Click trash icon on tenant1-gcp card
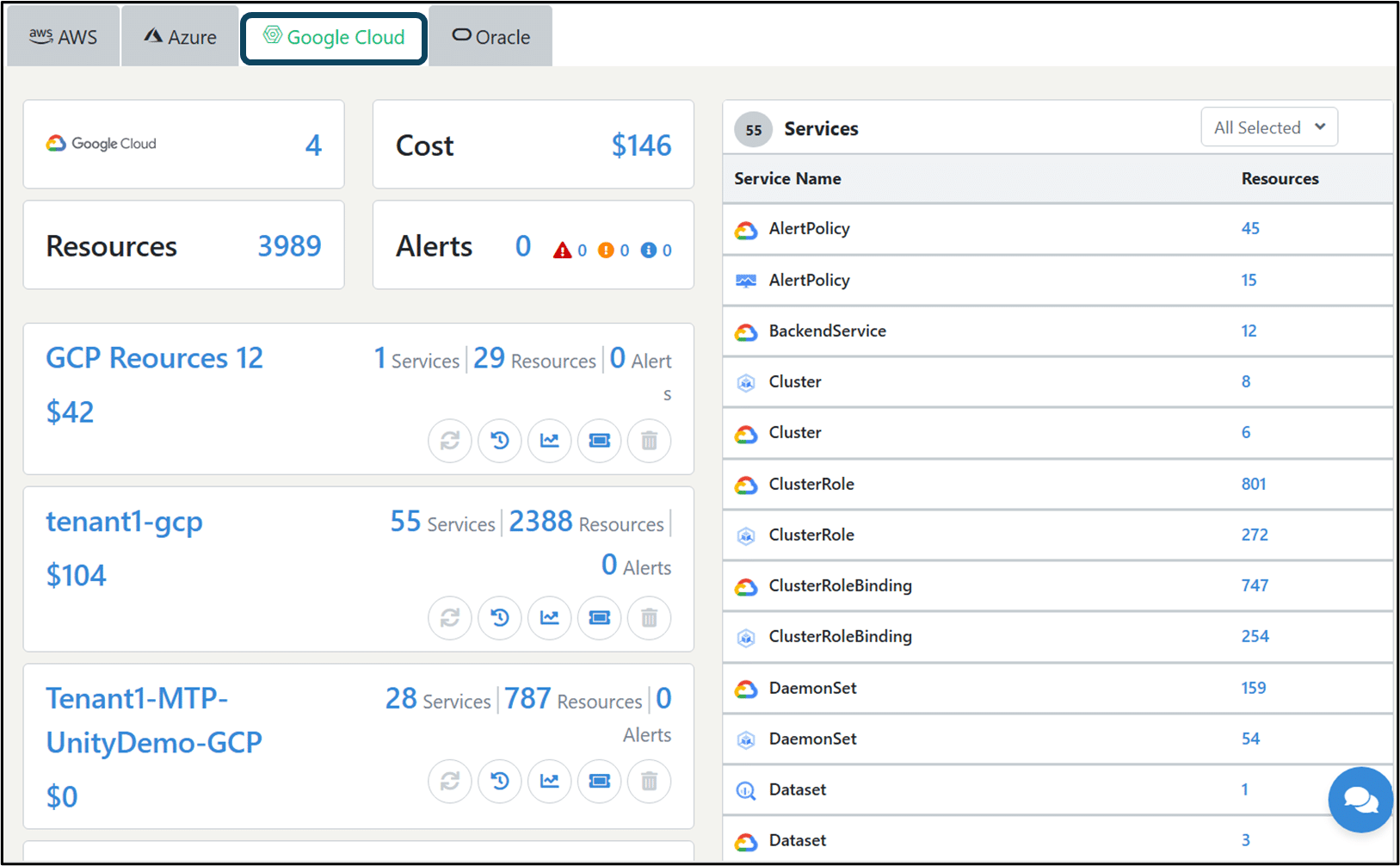 (x=650, y=618)
